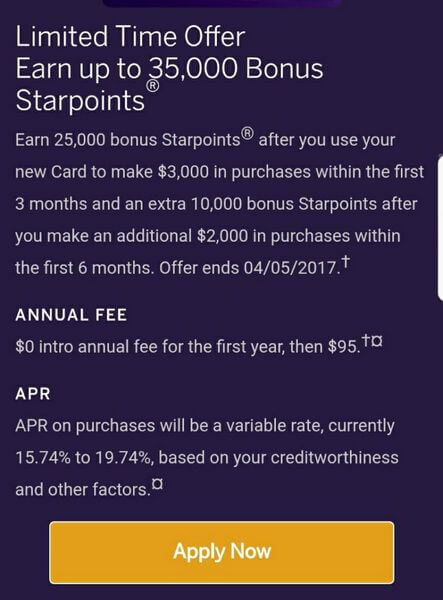Screen dimensions: 443x600
Task: Open dagger footnote after $95 fee
Action: coord(366,340)
